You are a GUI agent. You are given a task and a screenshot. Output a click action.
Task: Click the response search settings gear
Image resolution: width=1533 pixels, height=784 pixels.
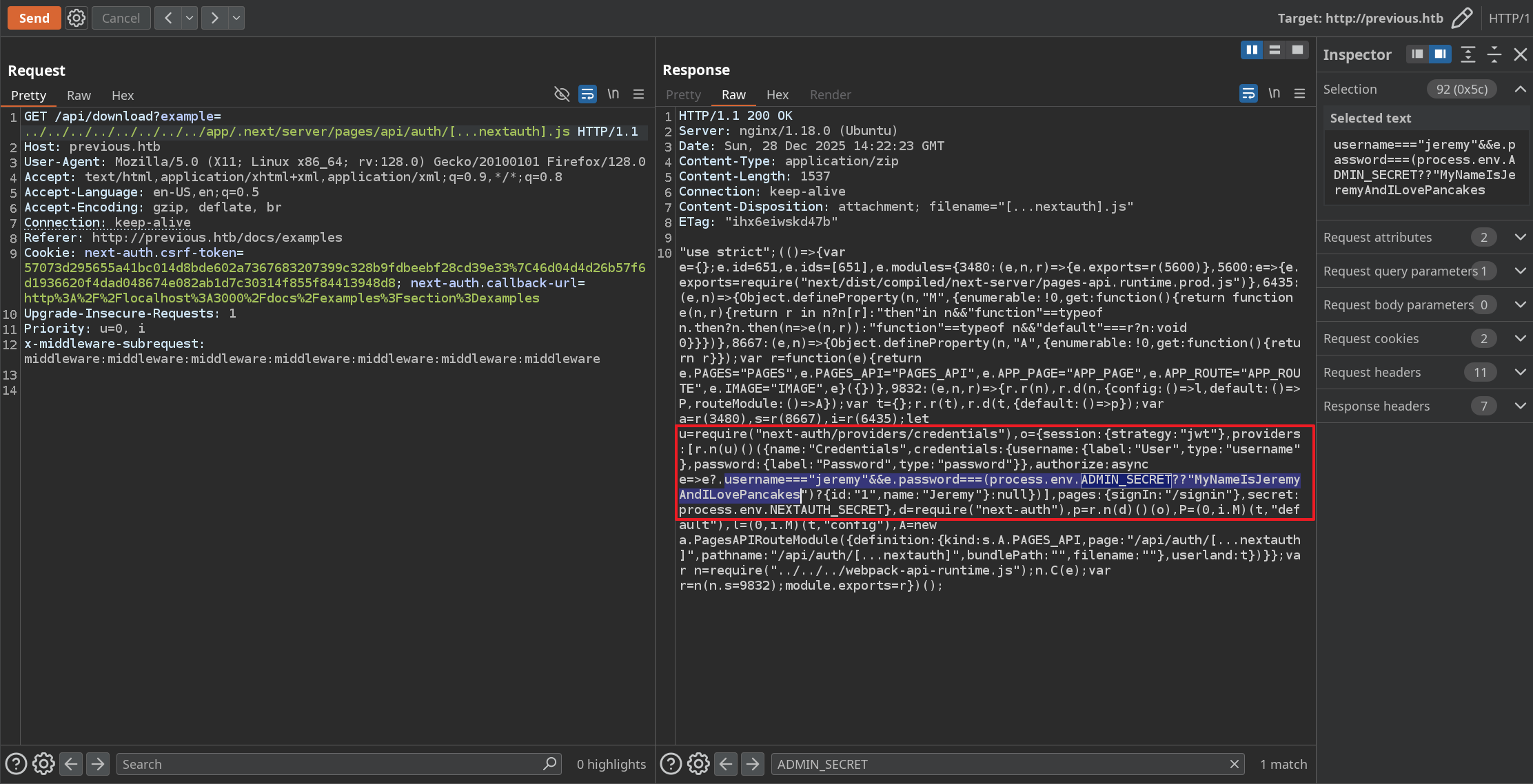[698, 764]
